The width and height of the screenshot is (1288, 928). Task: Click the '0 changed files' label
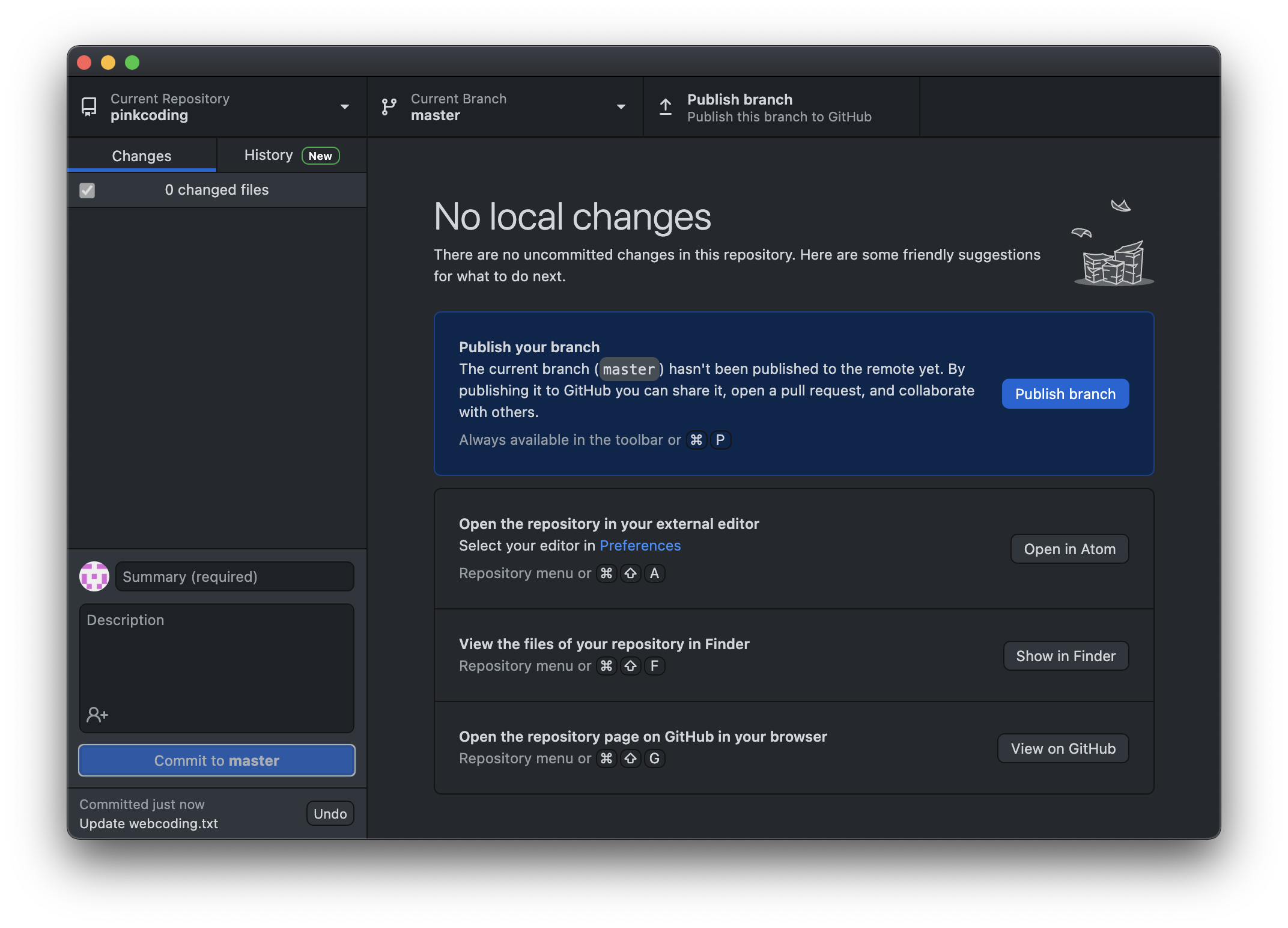[217, 190]
